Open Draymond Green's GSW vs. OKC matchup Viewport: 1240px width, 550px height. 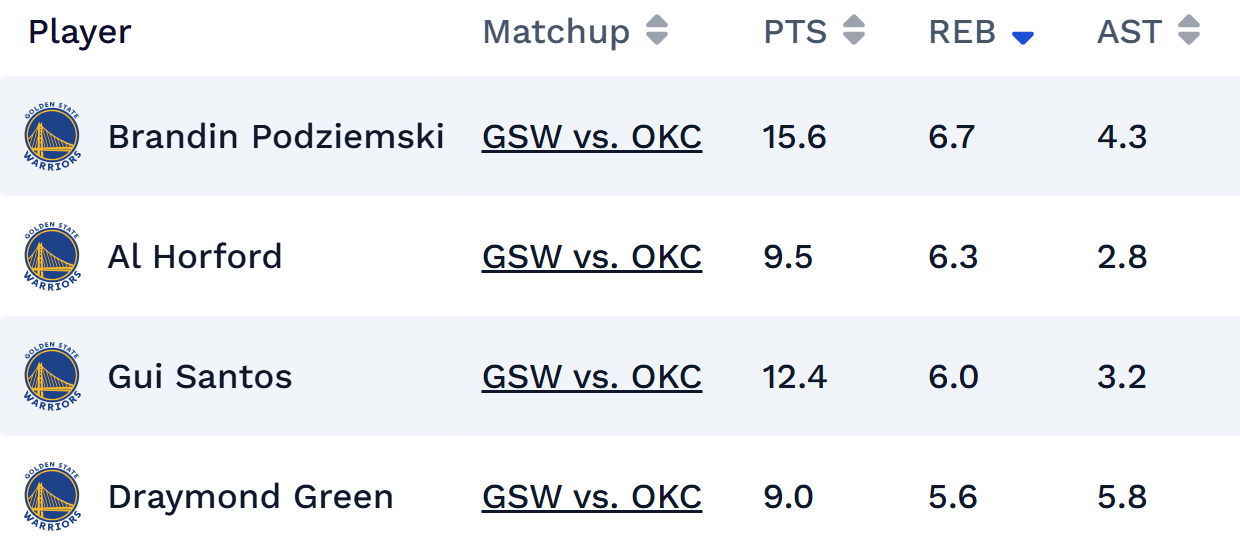point(592,497)
